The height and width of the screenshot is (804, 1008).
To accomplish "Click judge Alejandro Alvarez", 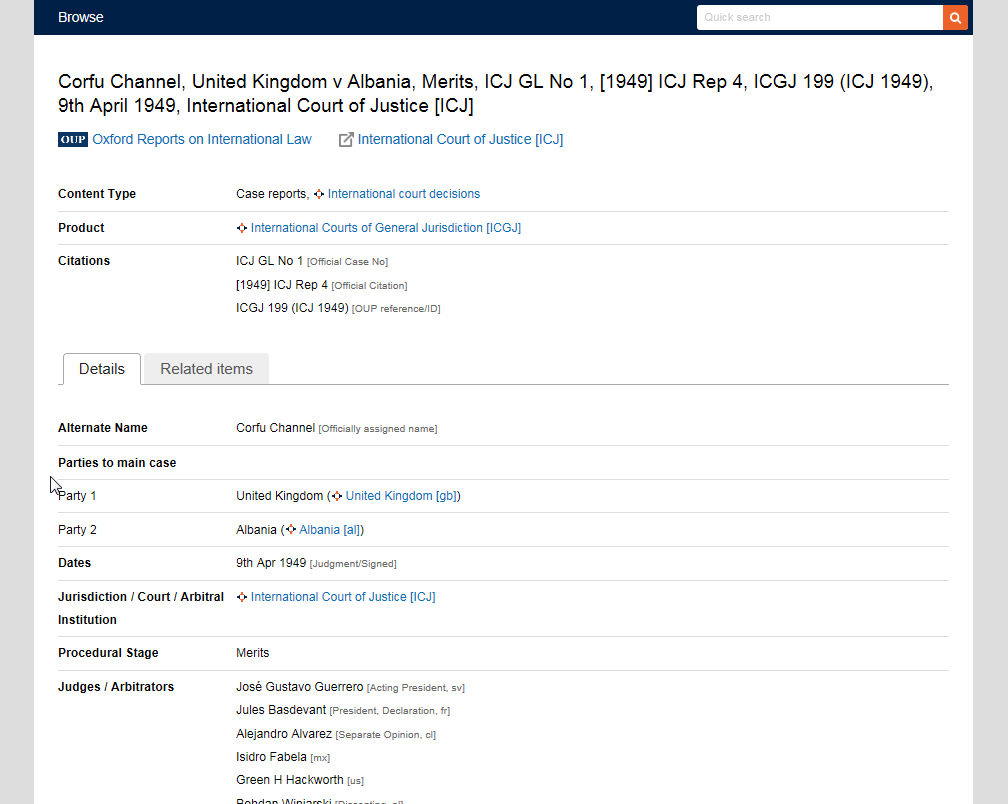I will 284,734.
